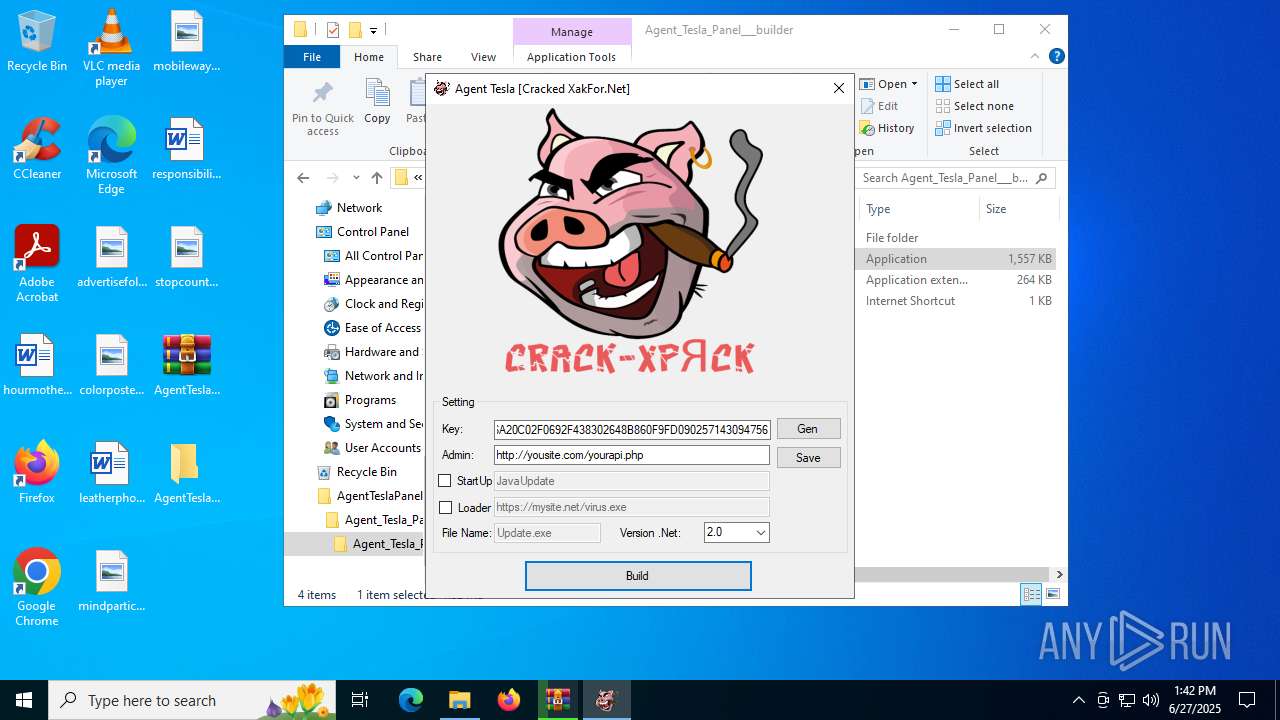Image resolution: width=1280 pixels, height=720 pixels.
Task: Click the Windows Start button
Action: coord(24,700)
